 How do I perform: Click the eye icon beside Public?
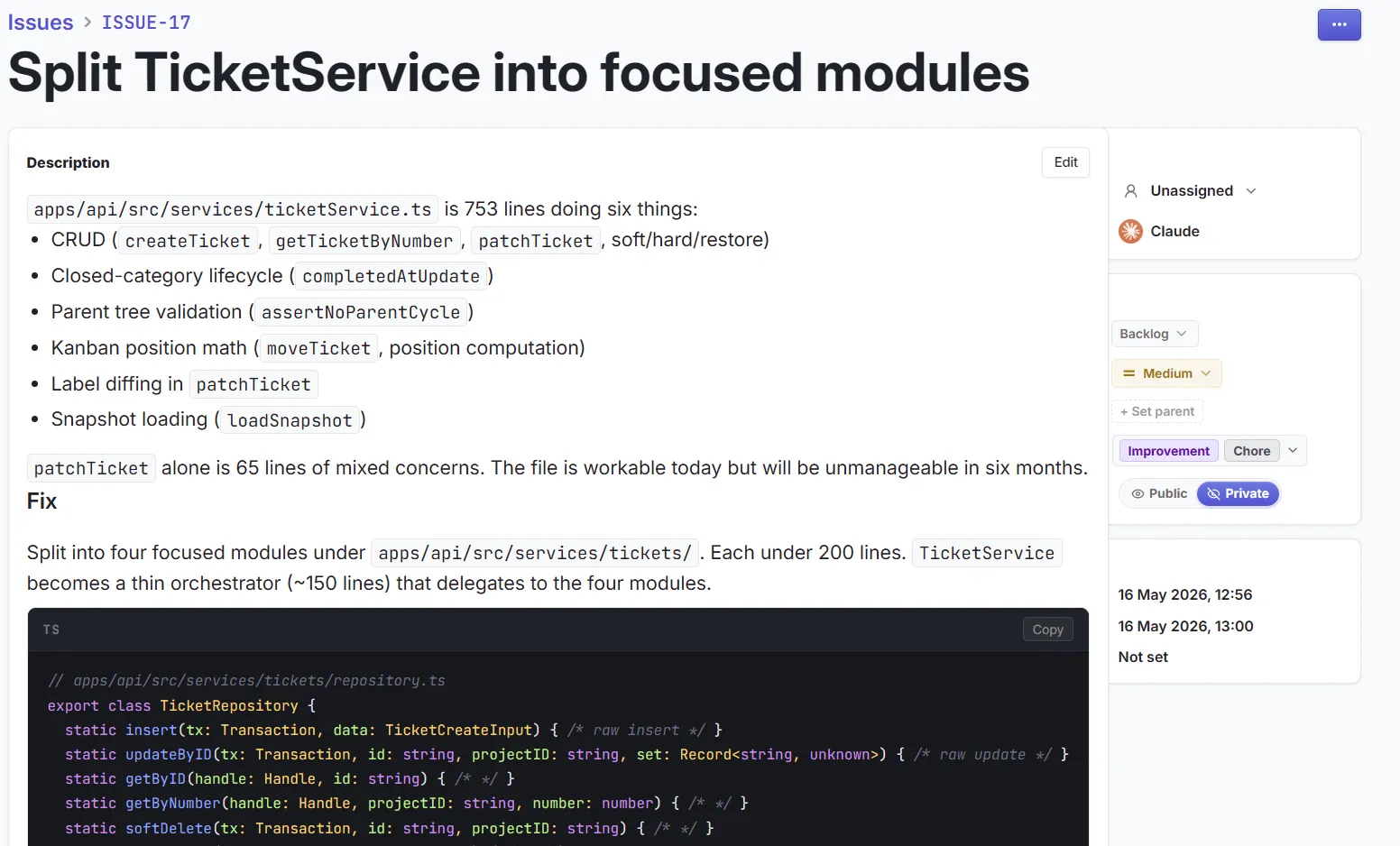1137,494
